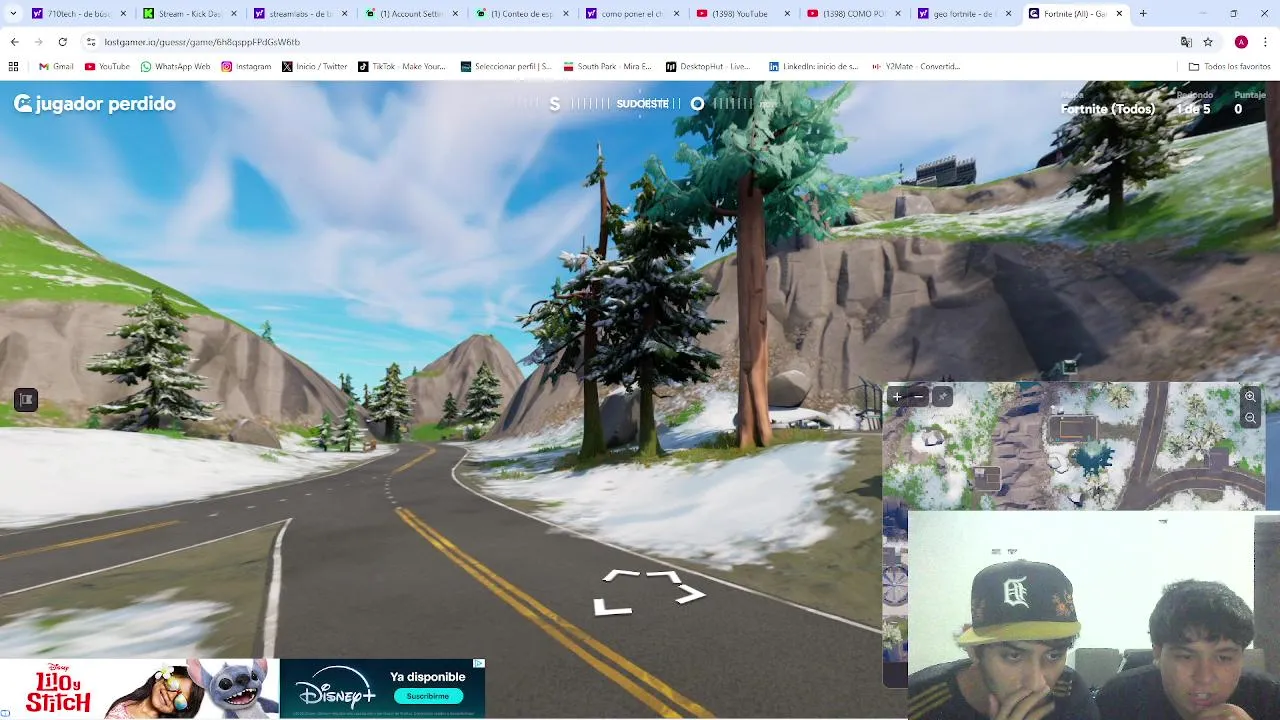Switch to the (1398) COMO PO tab
The height and width of the screenshot is (720, 1280).
[x=854, y=14]
